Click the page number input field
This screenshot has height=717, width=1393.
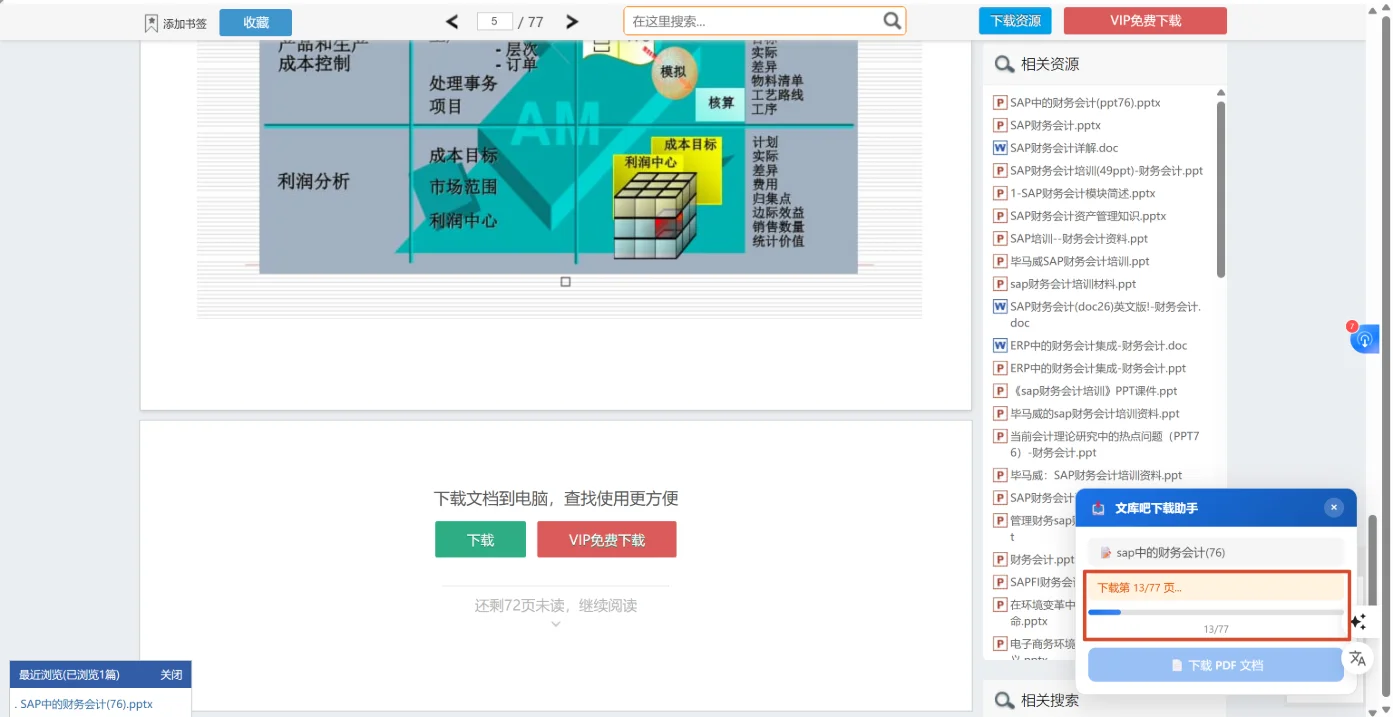point(495,21)
